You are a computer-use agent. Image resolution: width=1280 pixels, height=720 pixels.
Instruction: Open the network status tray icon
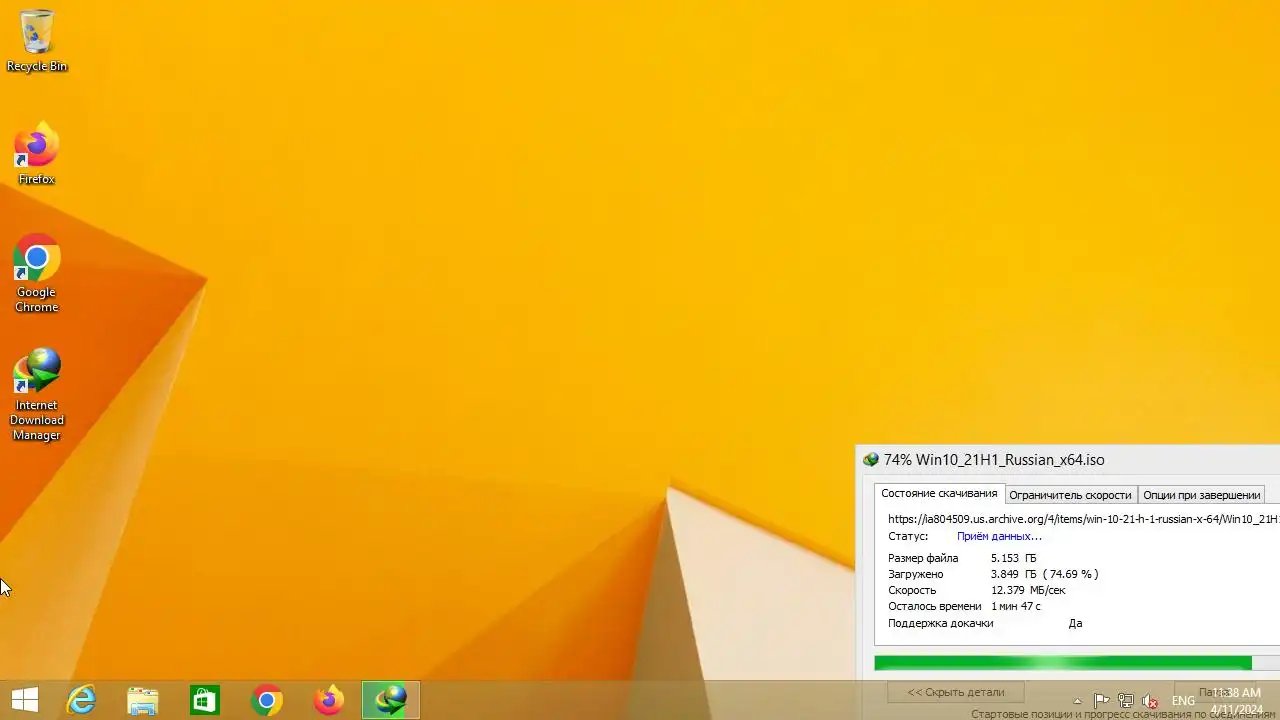point(1126,701)
